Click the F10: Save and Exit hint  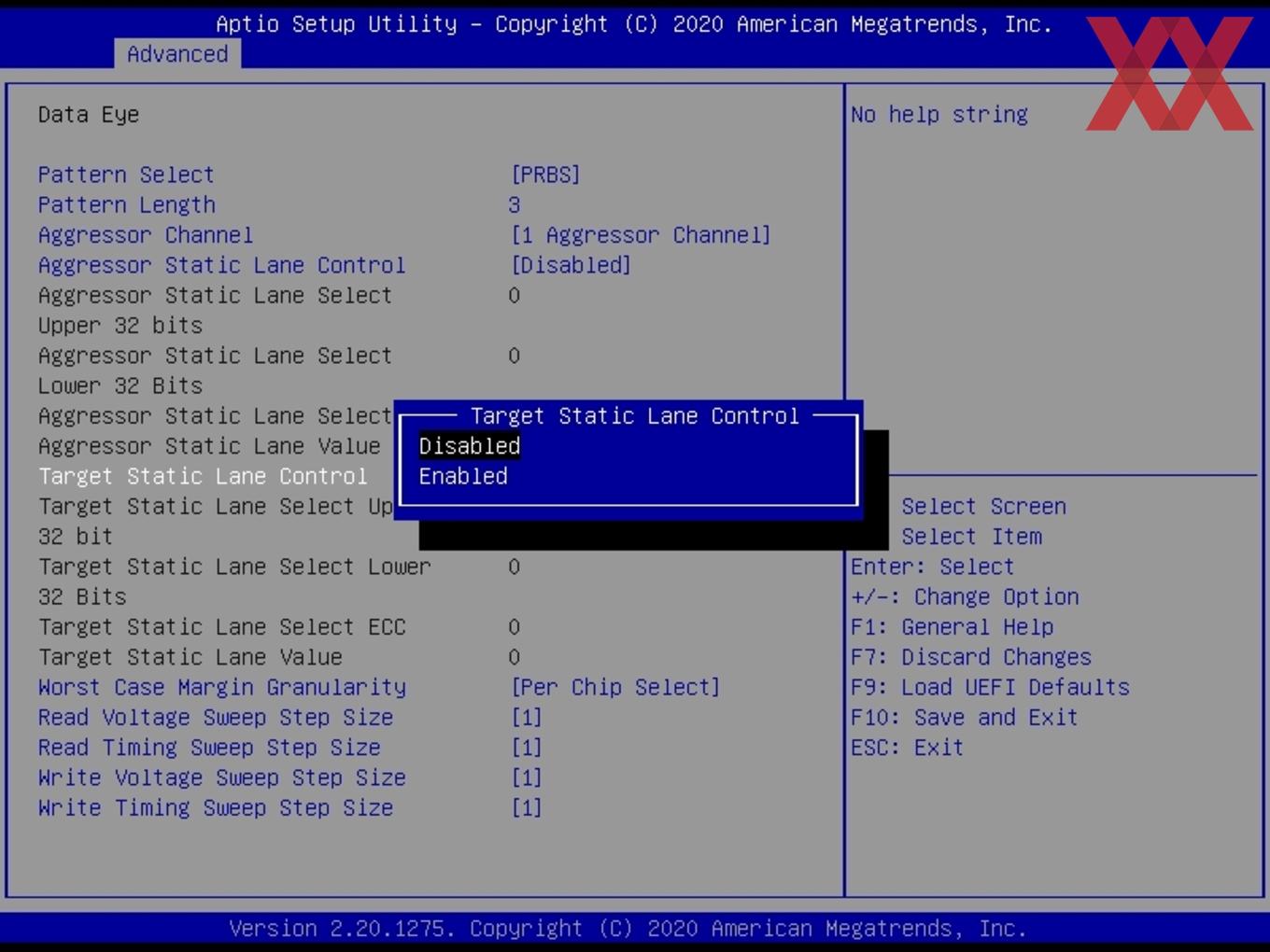pyautogui.click(x=964, y=718)
